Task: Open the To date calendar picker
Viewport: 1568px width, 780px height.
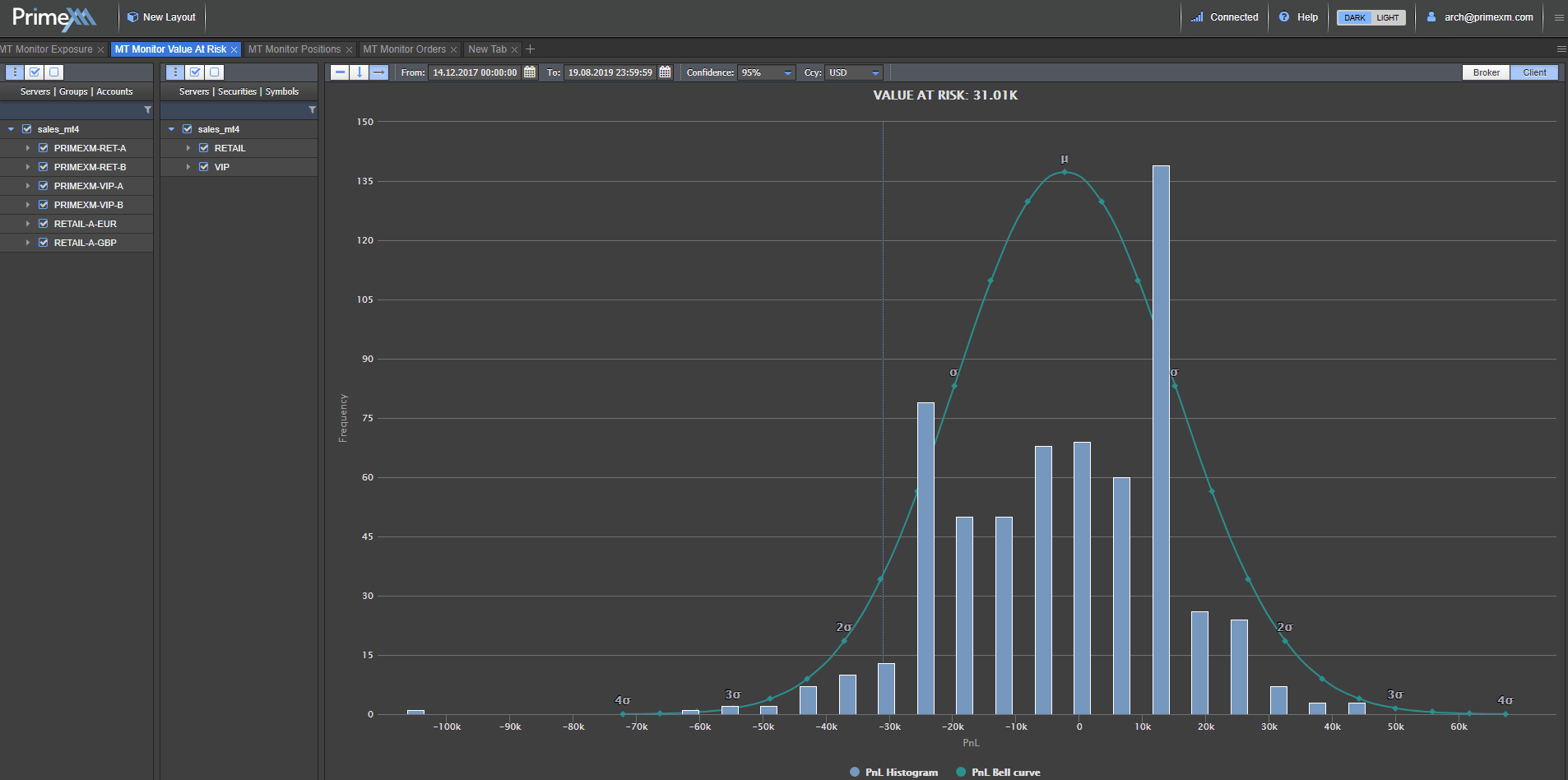Action: click(665, 72)
